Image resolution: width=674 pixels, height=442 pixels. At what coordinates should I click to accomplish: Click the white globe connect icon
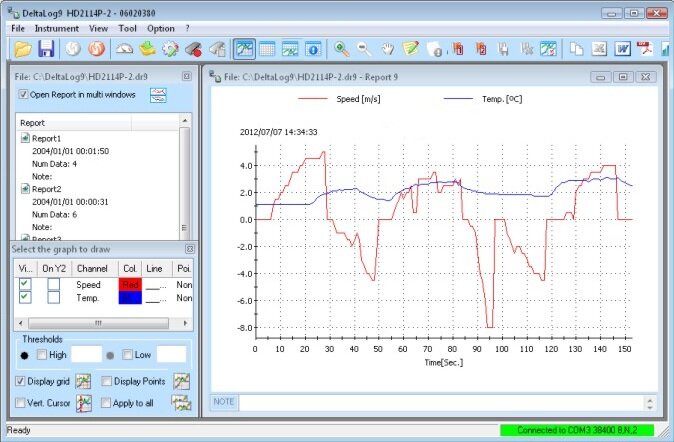pos(74,49)
